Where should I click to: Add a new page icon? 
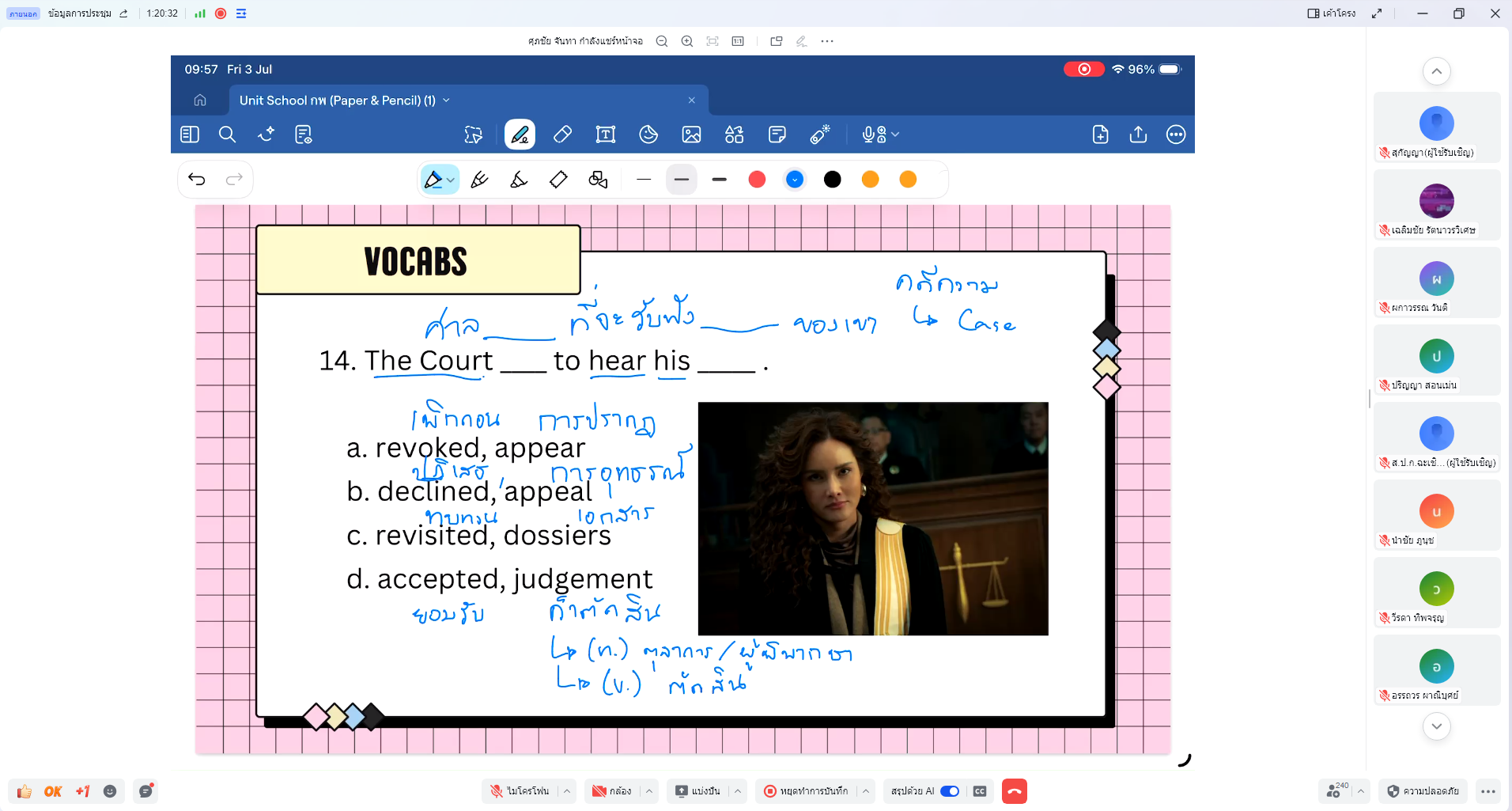1101,135
